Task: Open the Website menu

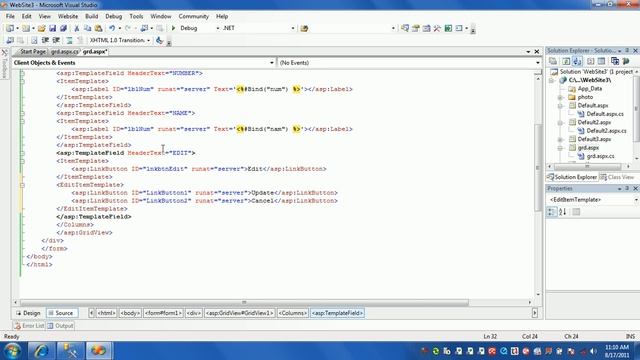Action: click(x=68, y=16)
